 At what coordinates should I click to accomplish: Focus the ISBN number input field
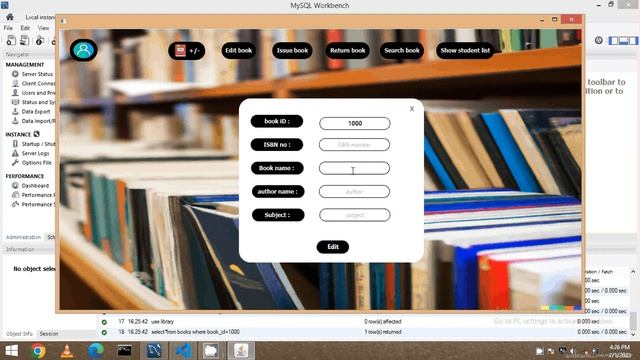click(x=354, y=144)
